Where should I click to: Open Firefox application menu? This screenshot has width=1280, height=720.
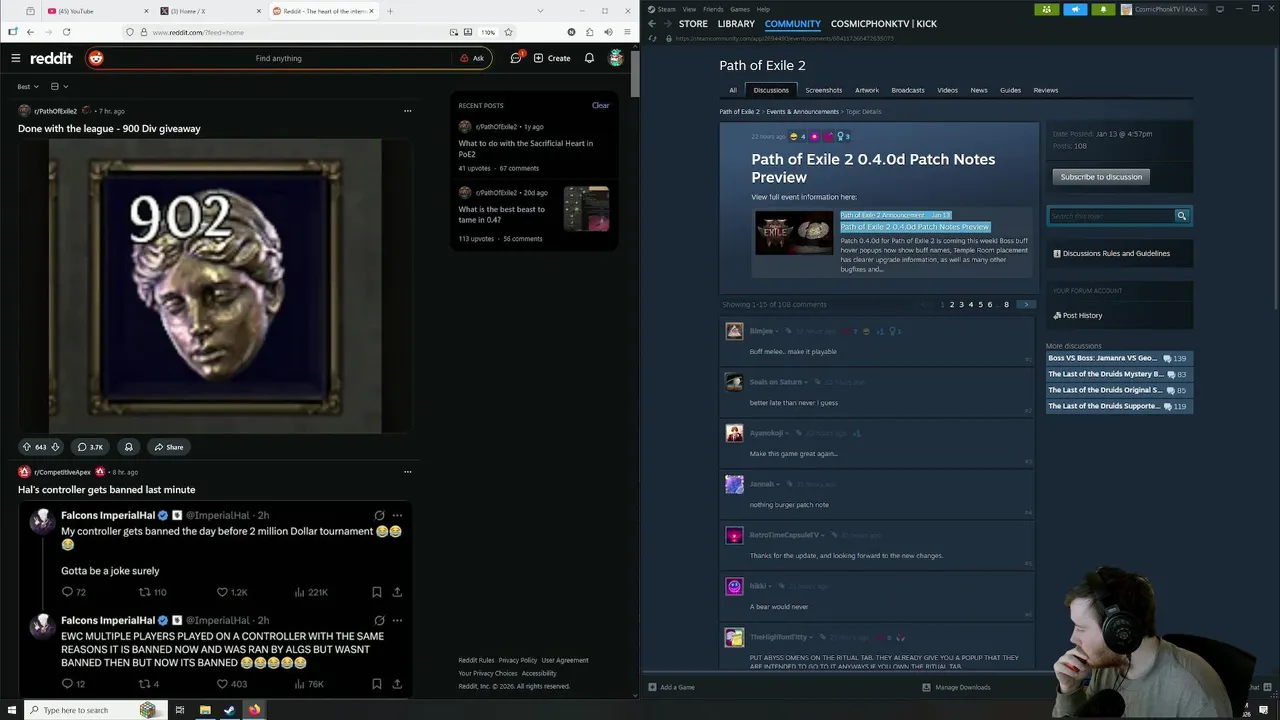[626, 32]
